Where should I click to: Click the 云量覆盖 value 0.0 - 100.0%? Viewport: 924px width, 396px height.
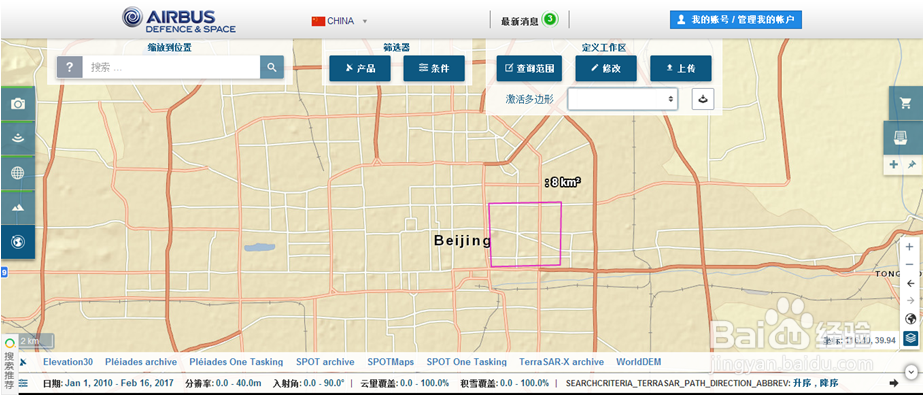point(424,383)
